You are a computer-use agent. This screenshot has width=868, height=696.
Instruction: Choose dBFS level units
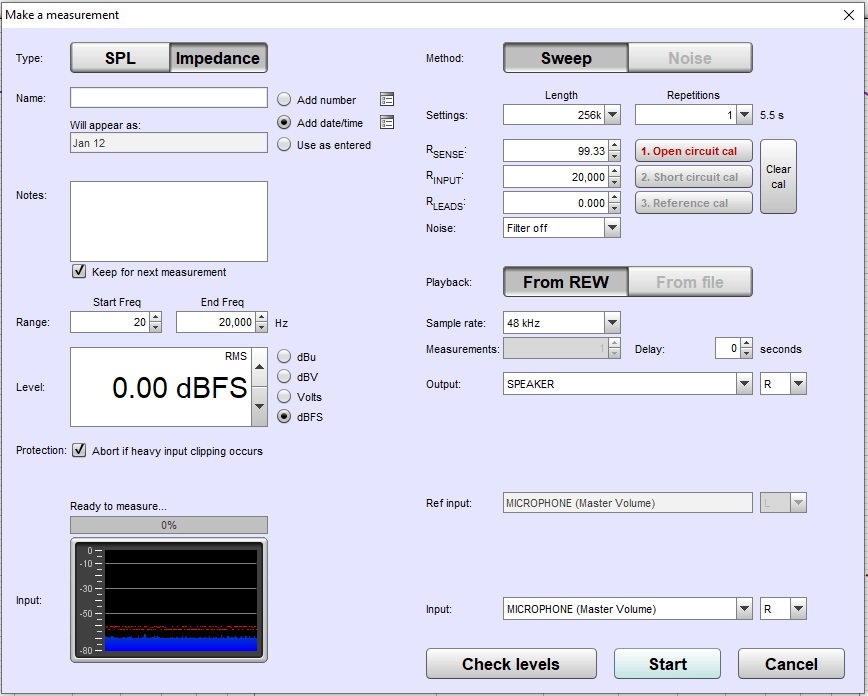284,416
